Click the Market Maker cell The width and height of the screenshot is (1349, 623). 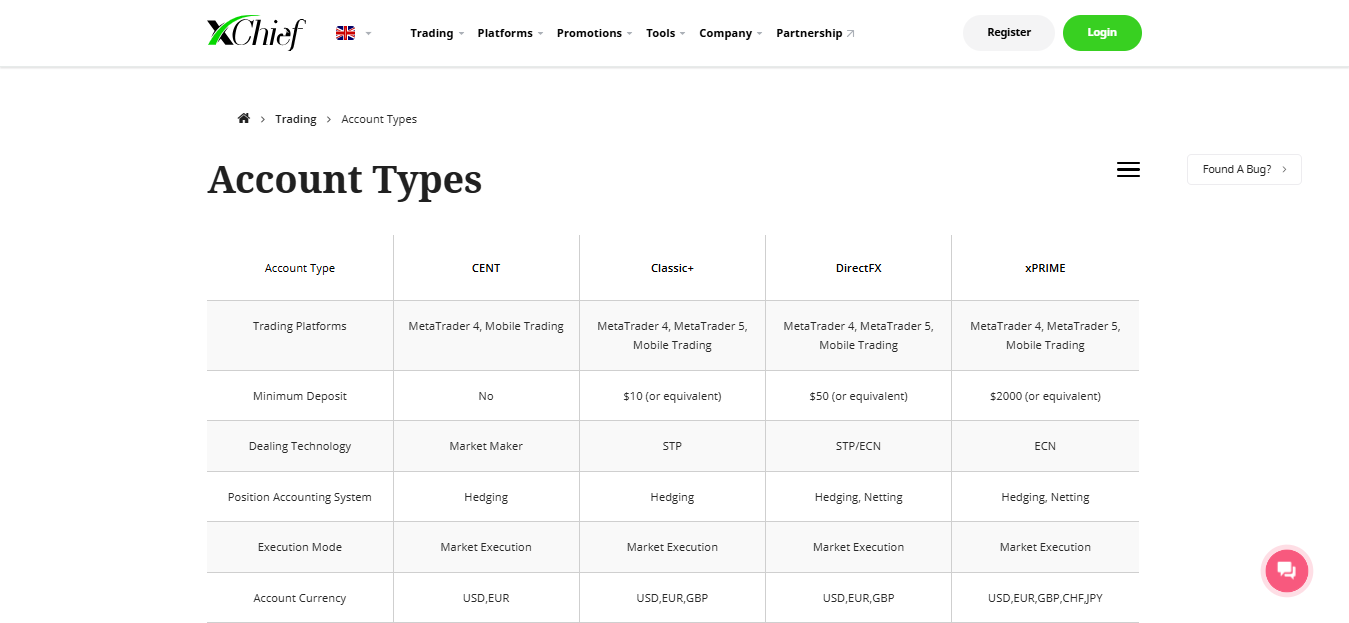coord(486,446)
